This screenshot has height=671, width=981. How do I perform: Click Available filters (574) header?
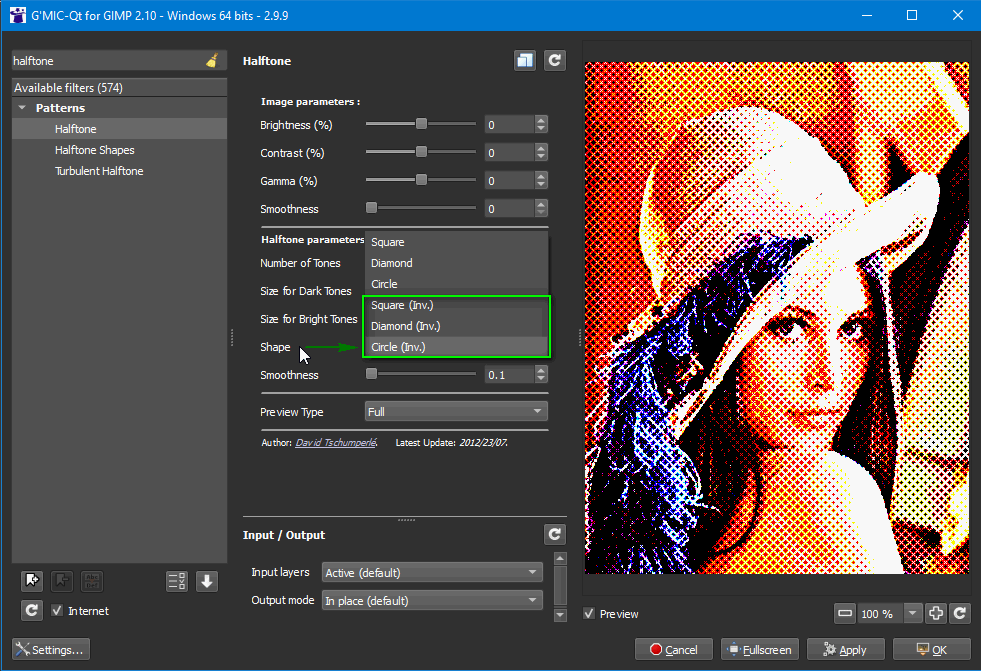click(x=119, y=88)
